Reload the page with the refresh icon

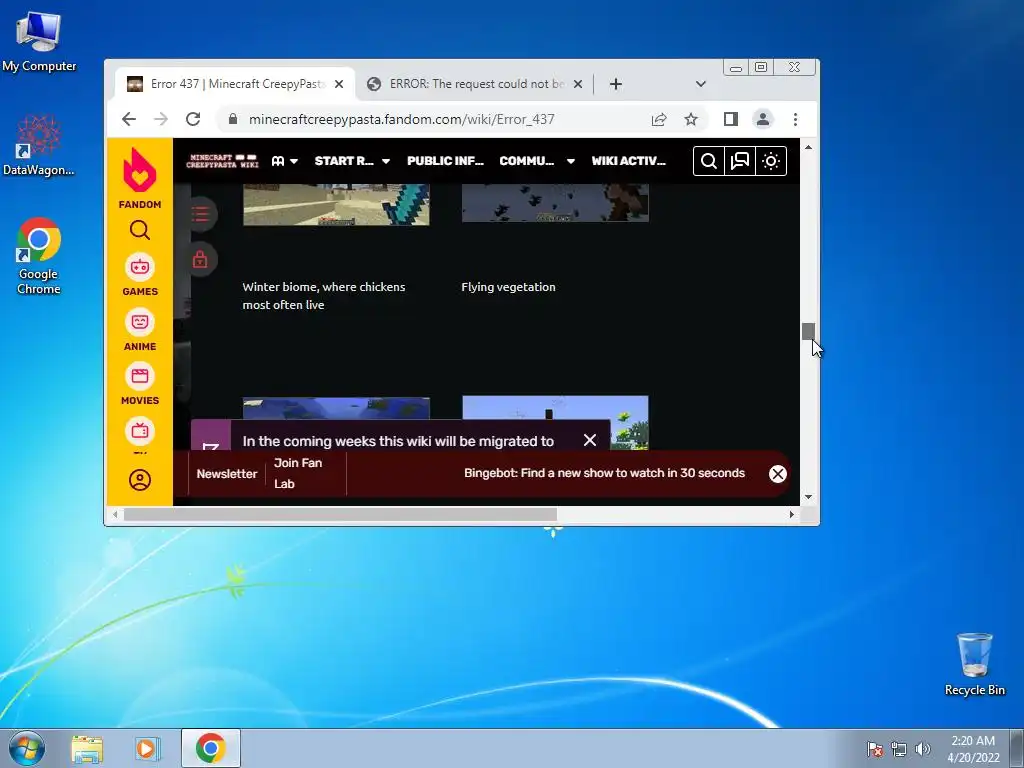pyautogui.click(x=193, y=119)
